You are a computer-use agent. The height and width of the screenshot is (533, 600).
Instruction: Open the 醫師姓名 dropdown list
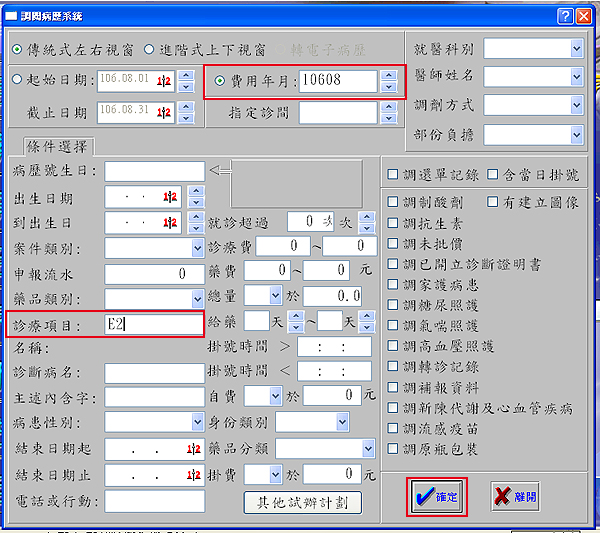click(576, 76)
